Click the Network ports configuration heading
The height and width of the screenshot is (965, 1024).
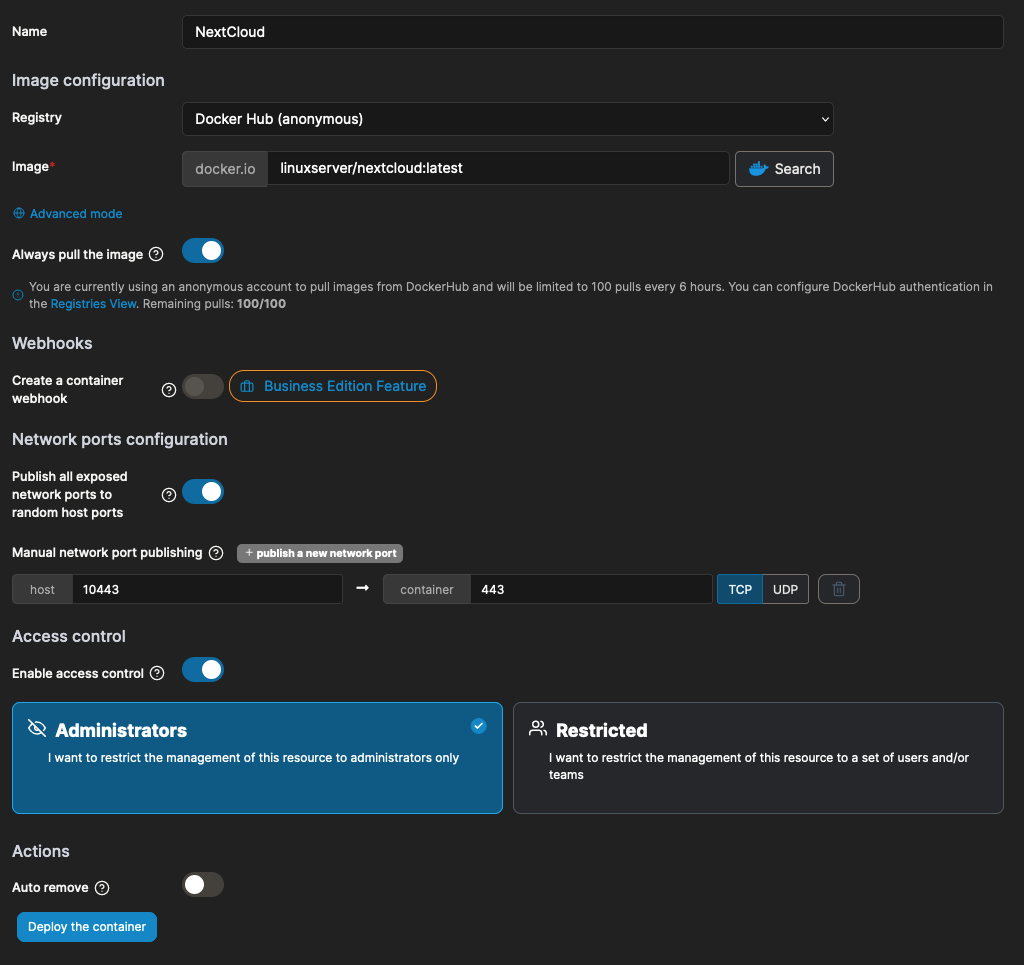120,439
